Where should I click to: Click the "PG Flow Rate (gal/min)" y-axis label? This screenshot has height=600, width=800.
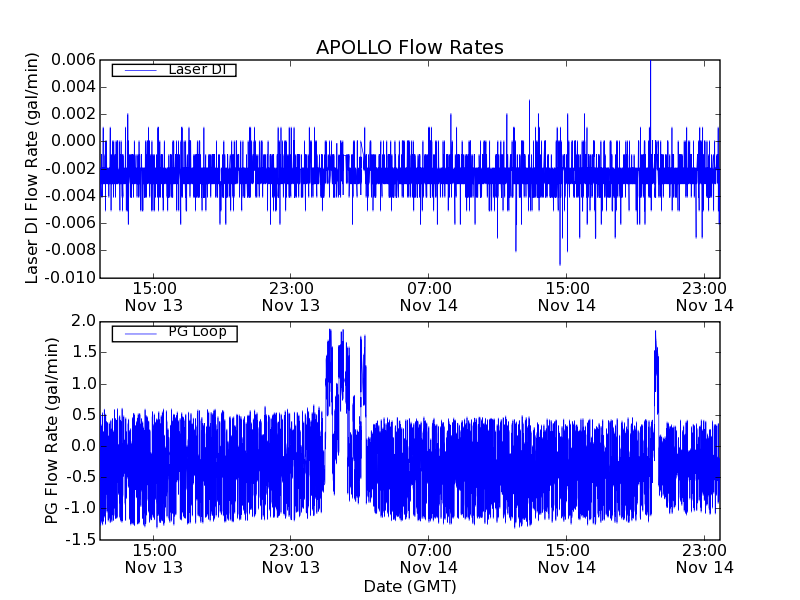pos(51,430)
